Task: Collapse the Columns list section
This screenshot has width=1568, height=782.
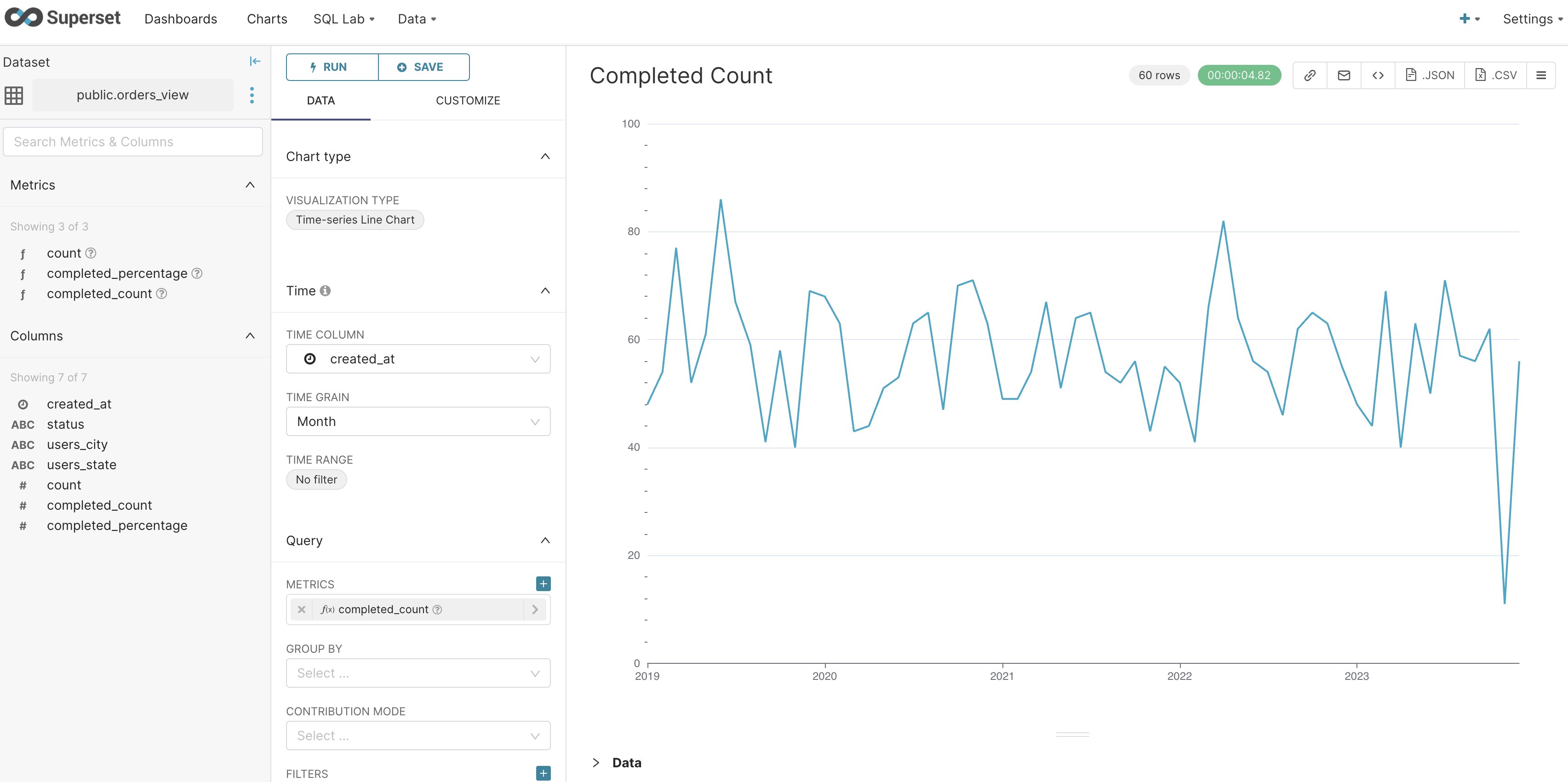Action: pyautogui.click(x=250, y=336)
